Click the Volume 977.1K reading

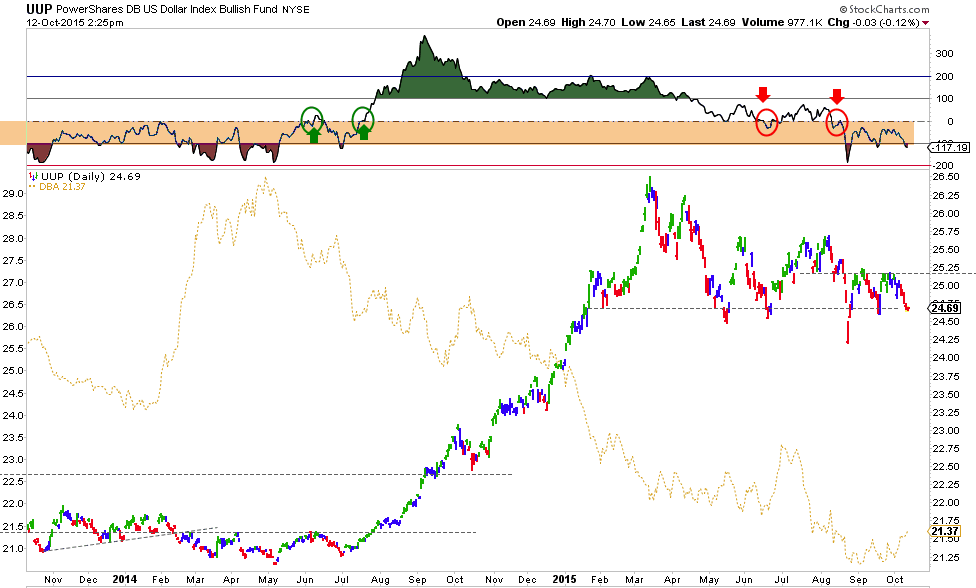(782, 22)
